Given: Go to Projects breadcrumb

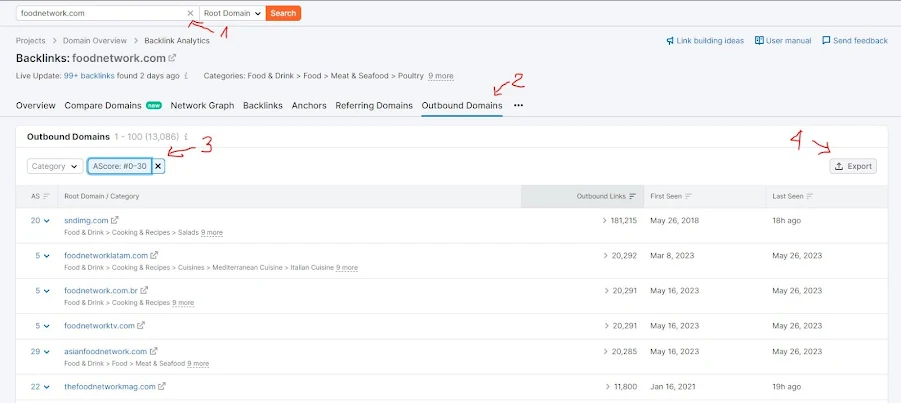Looking at the screenshot, I should tap(30, 41).
